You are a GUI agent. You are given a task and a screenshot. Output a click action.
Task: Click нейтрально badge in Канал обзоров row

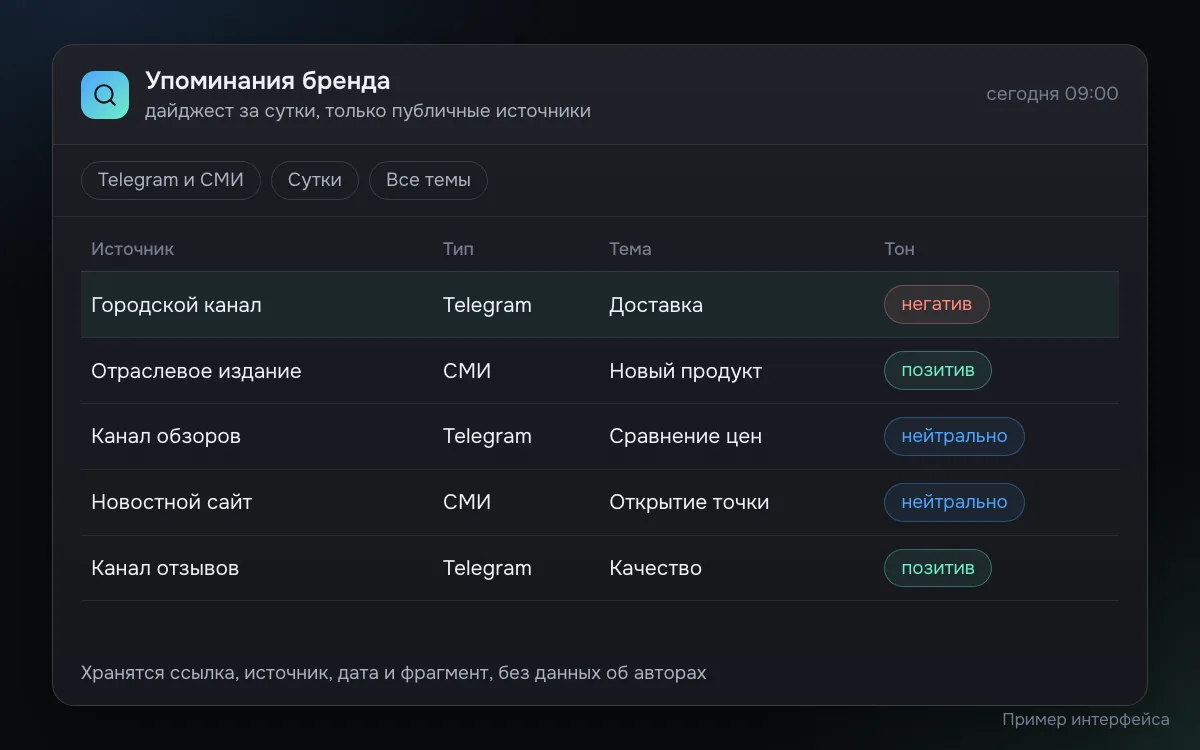954,436
